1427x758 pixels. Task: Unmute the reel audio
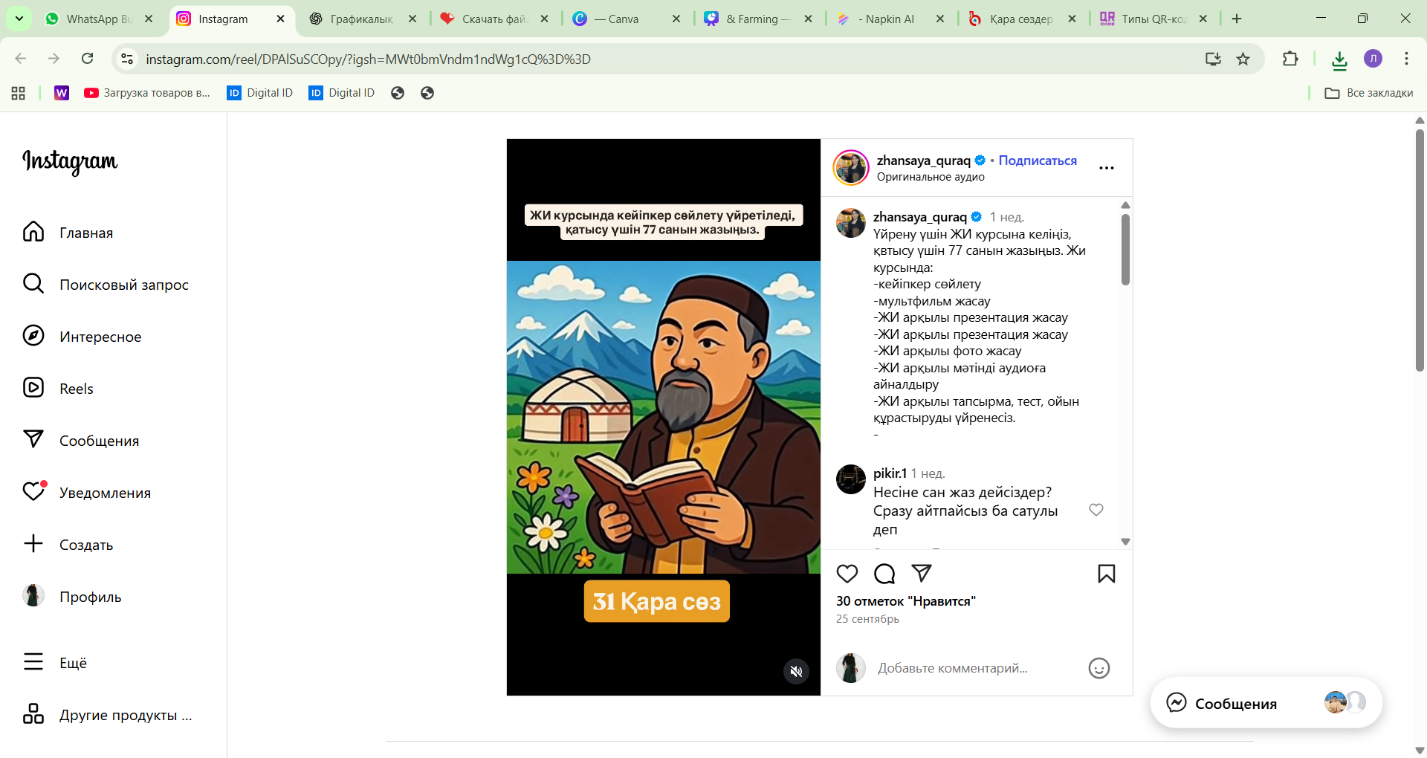(x=796, y=671)
